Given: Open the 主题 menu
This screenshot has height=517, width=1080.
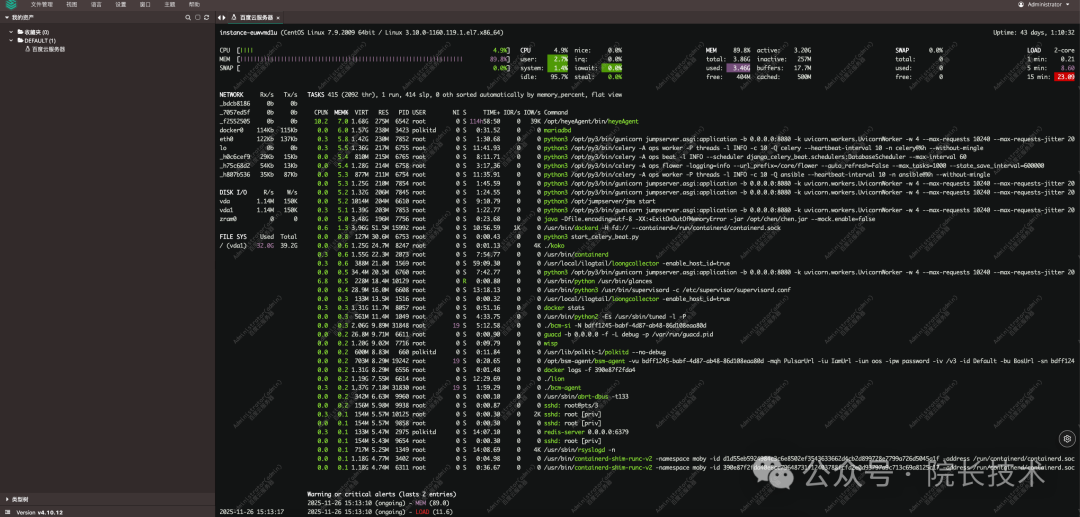Looking at the screenshot, I should click(169, 4).
